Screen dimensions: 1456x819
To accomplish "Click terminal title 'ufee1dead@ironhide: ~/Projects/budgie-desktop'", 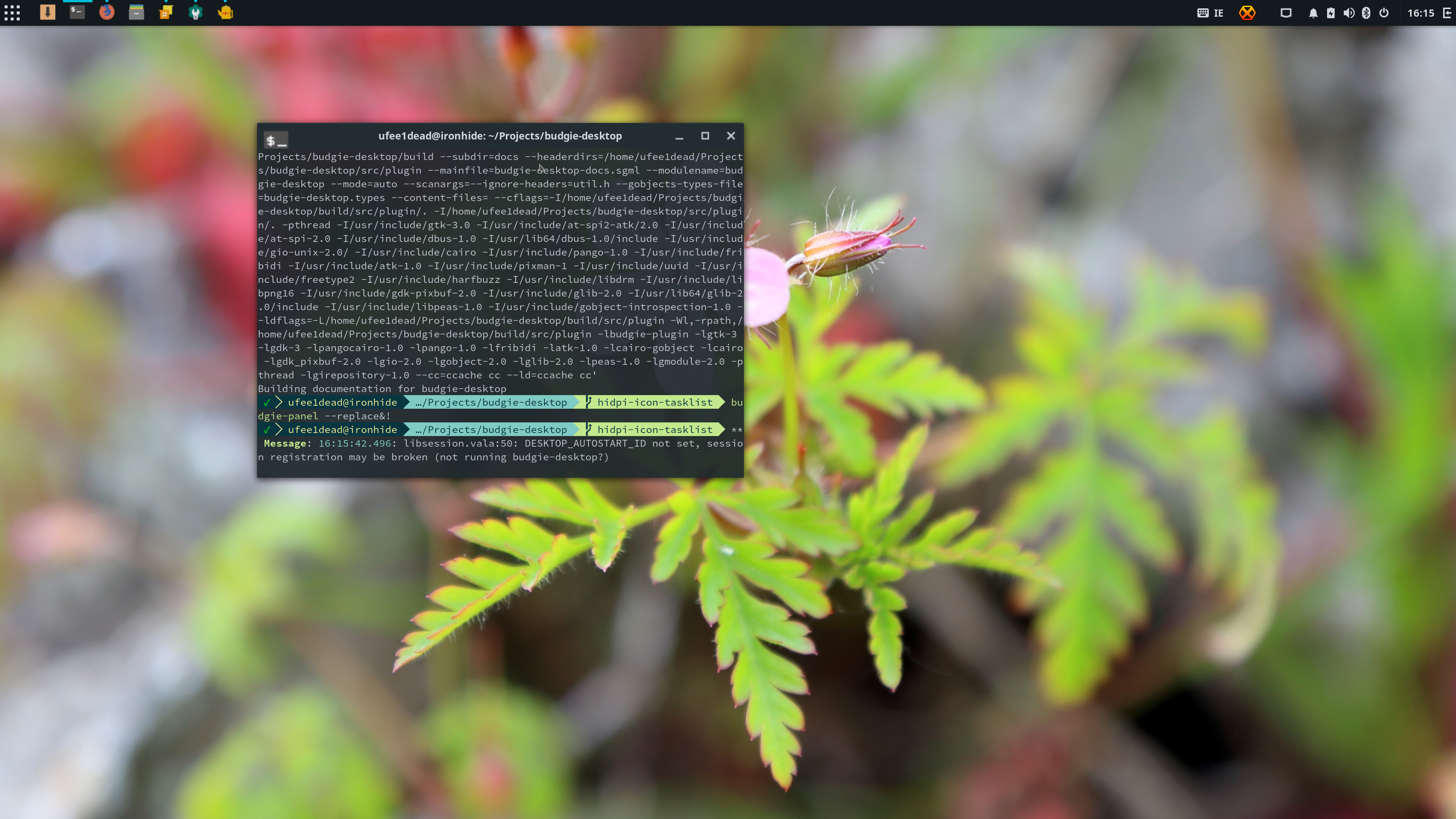I will [500, 136].
